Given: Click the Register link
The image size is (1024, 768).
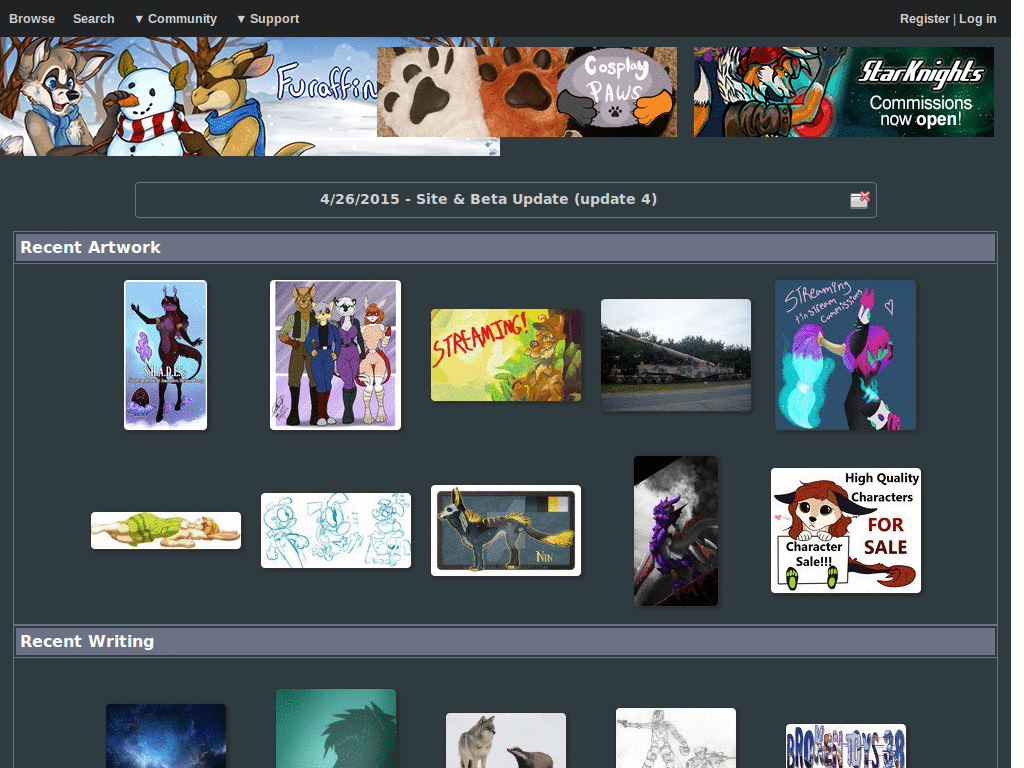Looking at the screenshot, I should (924, 18).
